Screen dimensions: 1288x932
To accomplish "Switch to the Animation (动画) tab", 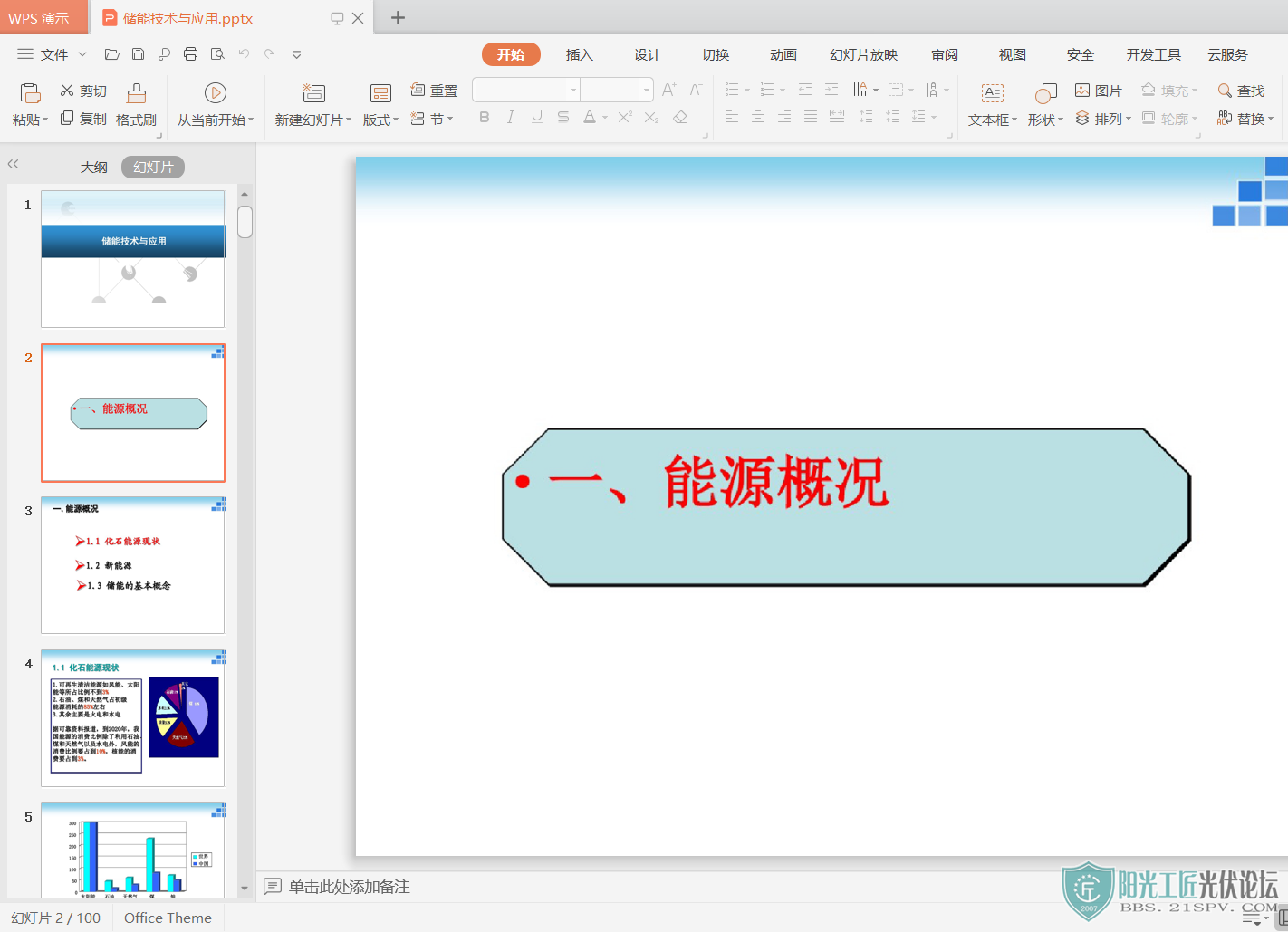I will (783, 54).
